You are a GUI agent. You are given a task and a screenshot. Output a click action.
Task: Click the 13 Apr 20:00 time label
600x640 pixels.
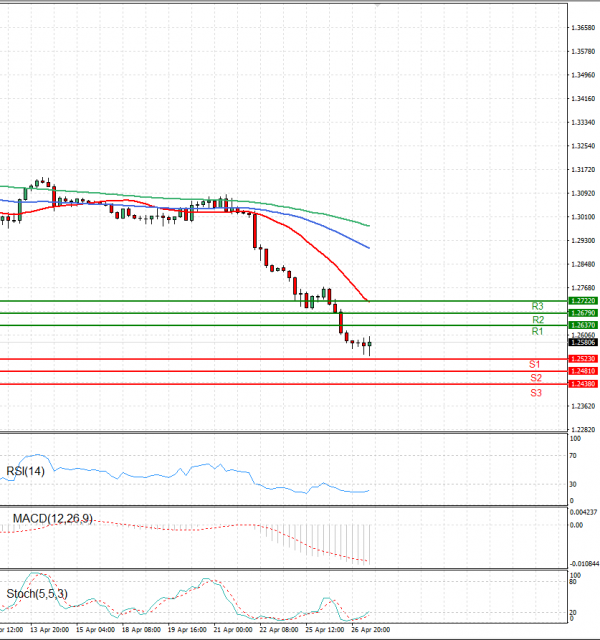49,630
